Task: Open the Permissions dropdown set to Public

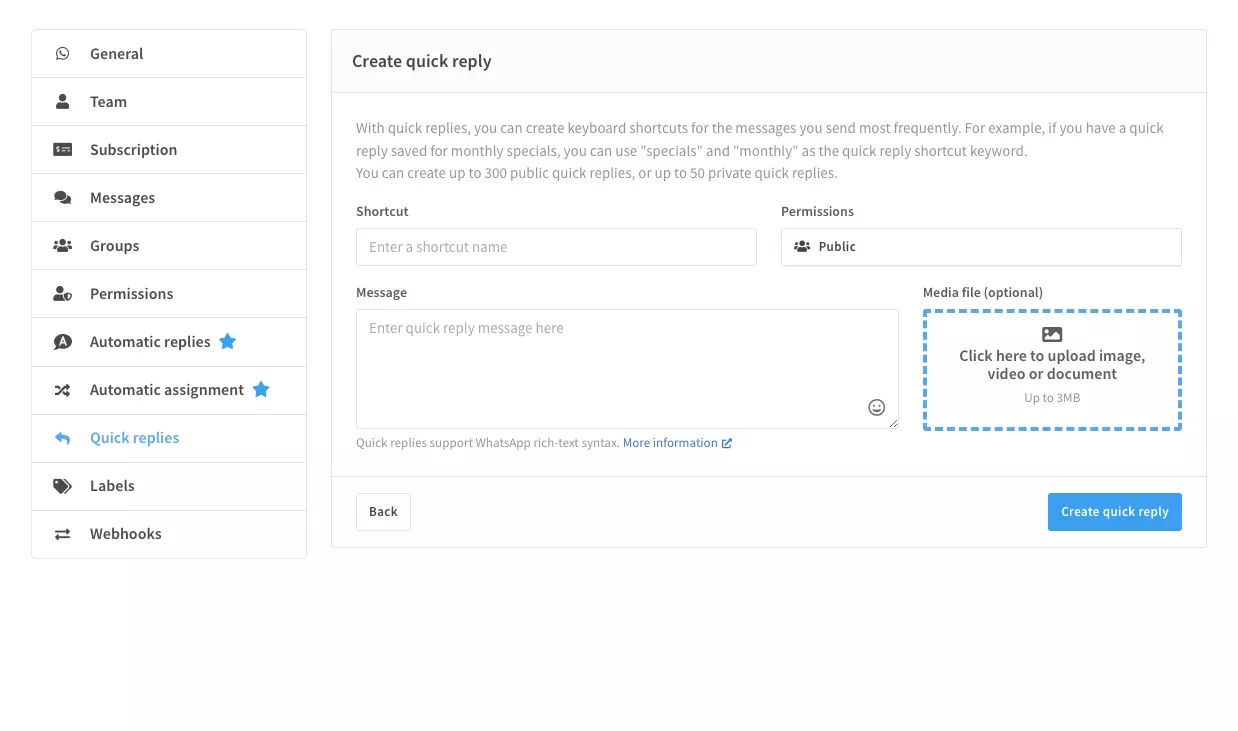Action: tap(981, 247)
